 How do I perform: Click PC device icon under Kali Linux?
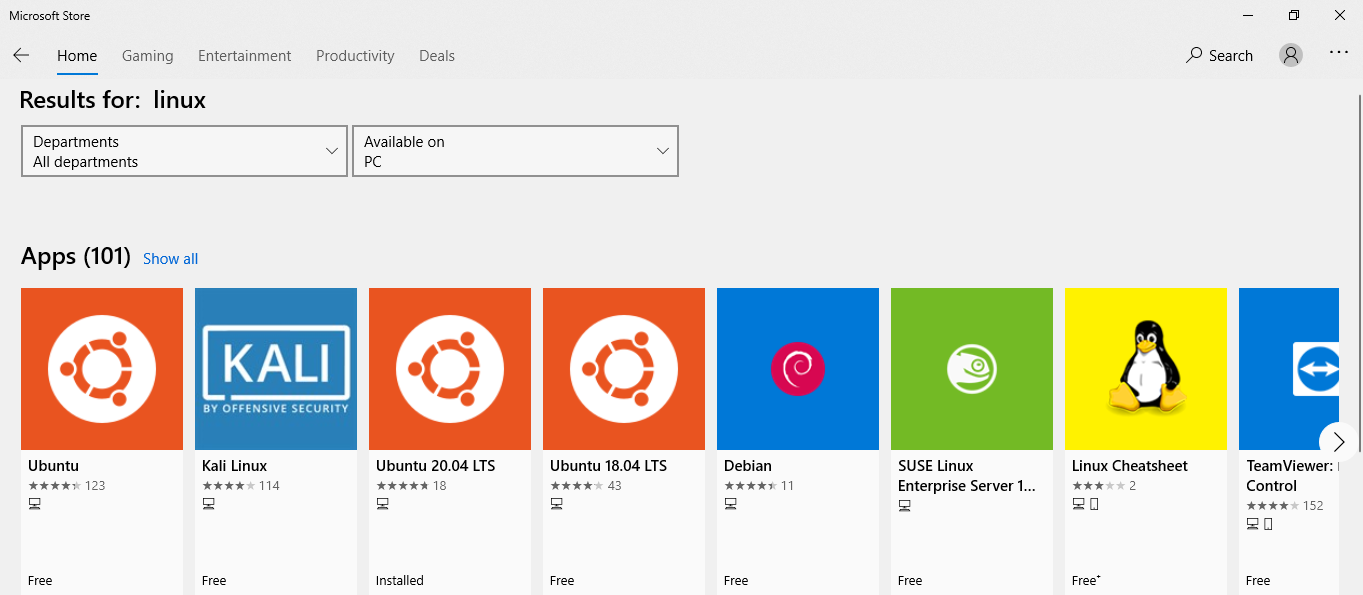click(x=209, y=504)
